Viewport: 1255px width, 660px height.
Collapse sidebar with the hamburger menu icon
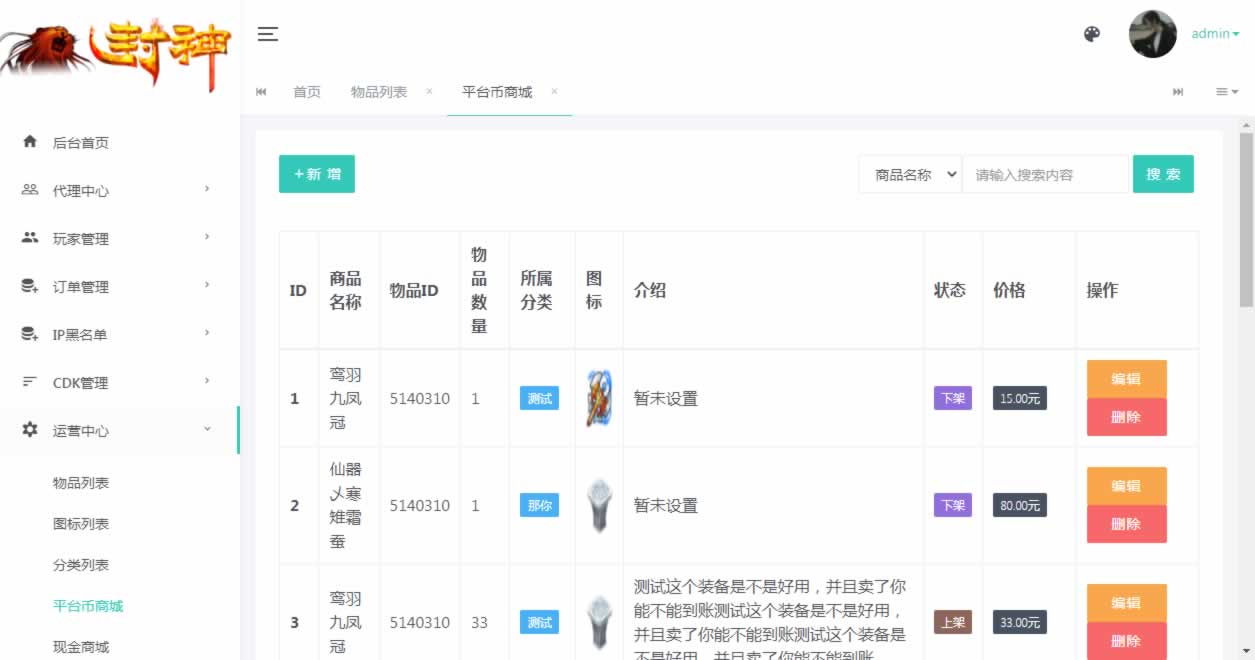coord(267,34)
